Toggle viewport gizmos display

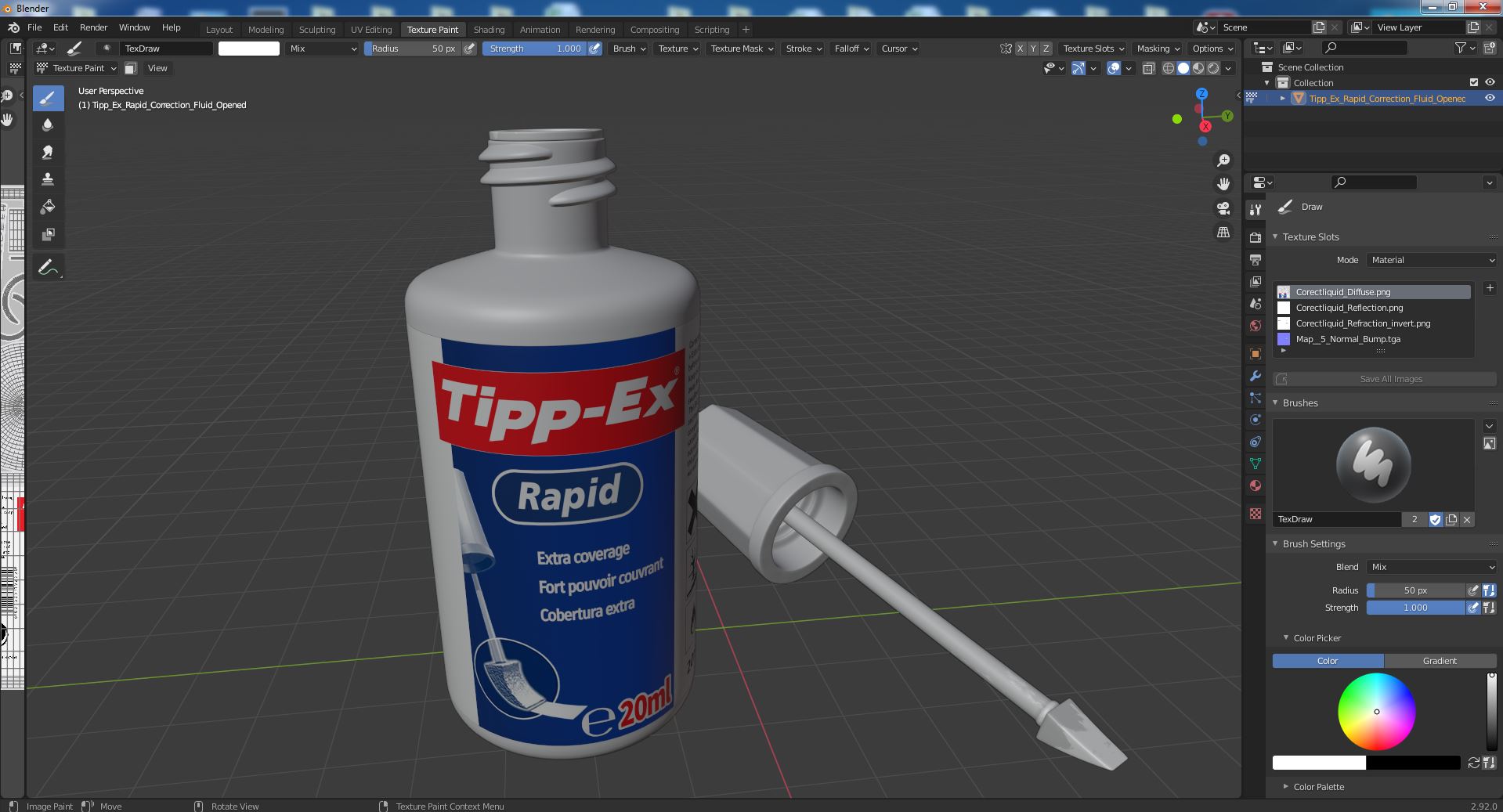[1078, 68]
